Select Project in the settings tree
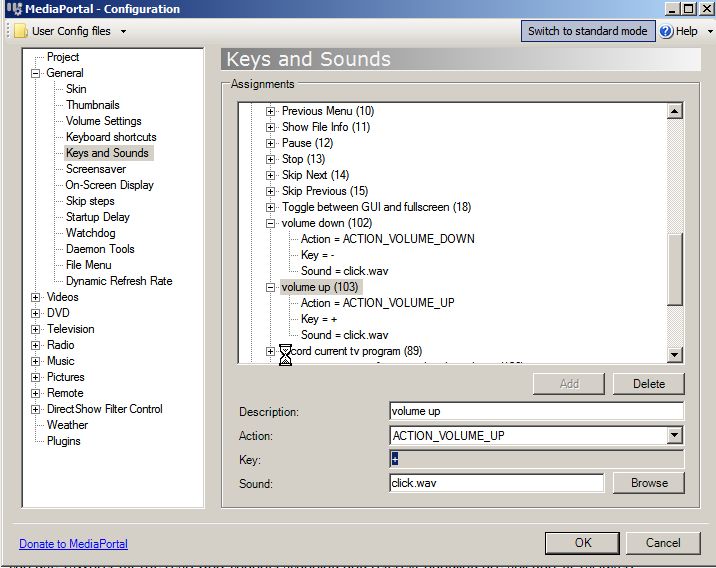 [63, 57]
